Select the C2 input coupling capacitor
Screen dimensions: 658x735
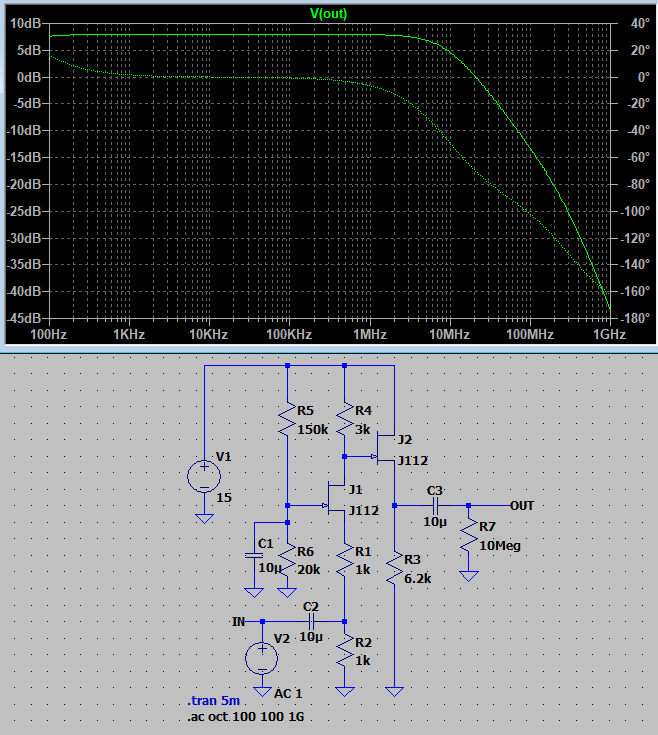pos(311,621)
